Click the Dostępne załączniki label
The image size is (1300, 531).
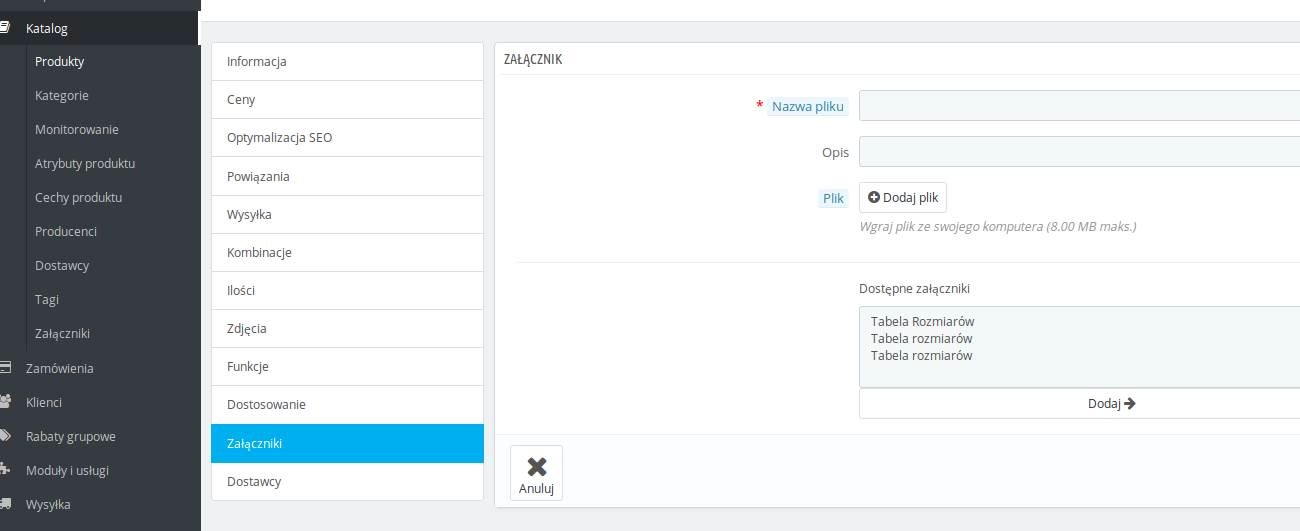(914, 288)
